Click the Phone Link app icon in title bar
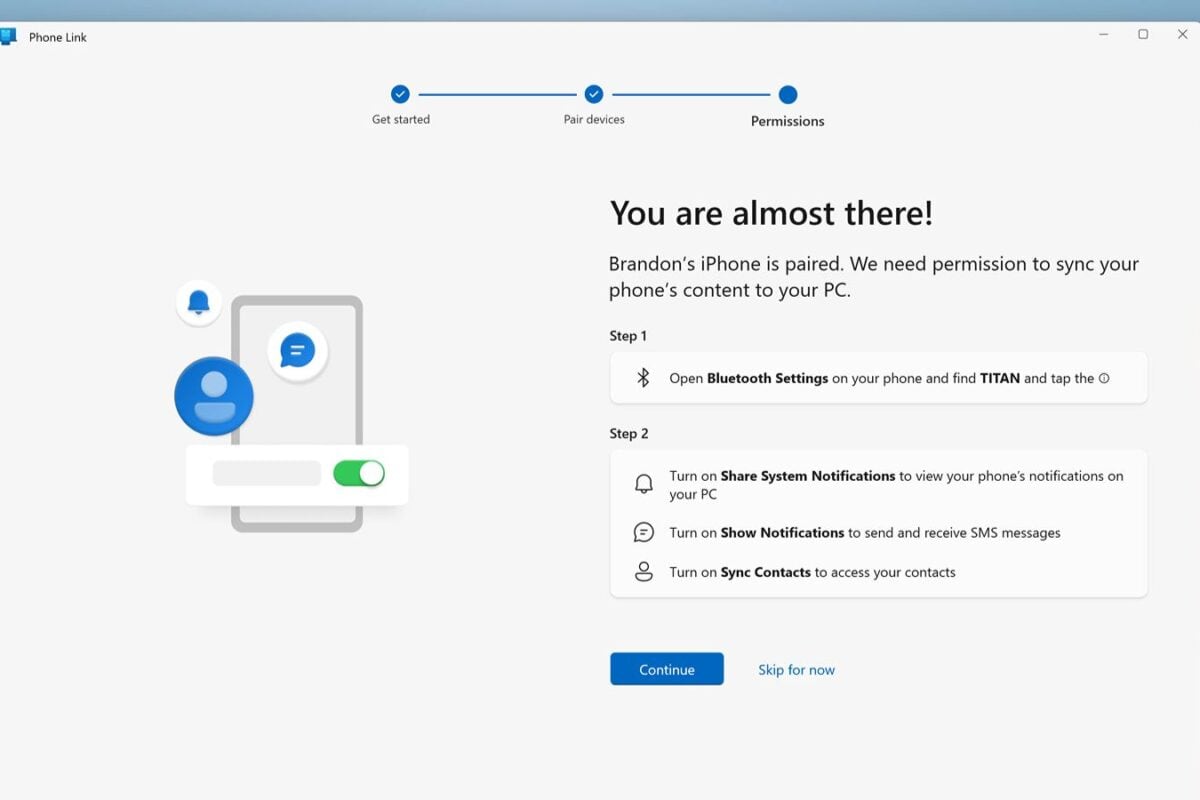Image resolution: width=1200 pixels, height=800 pixels. 8,37
